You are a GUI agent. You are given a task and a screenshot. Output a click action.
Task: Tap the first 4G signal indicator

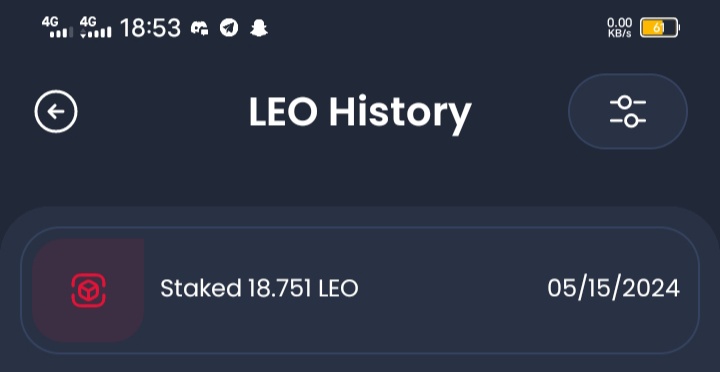click(58, 27)
